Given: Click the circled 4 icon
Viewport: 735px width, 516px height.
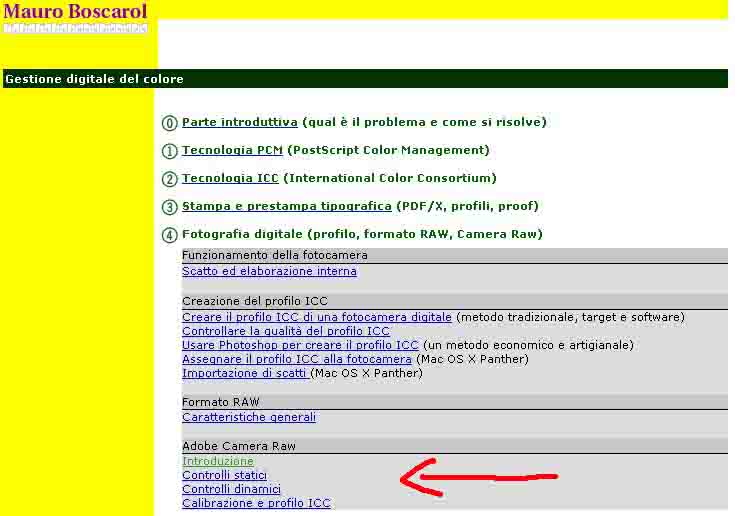Looking at the screenshot, I should [169, 235].
